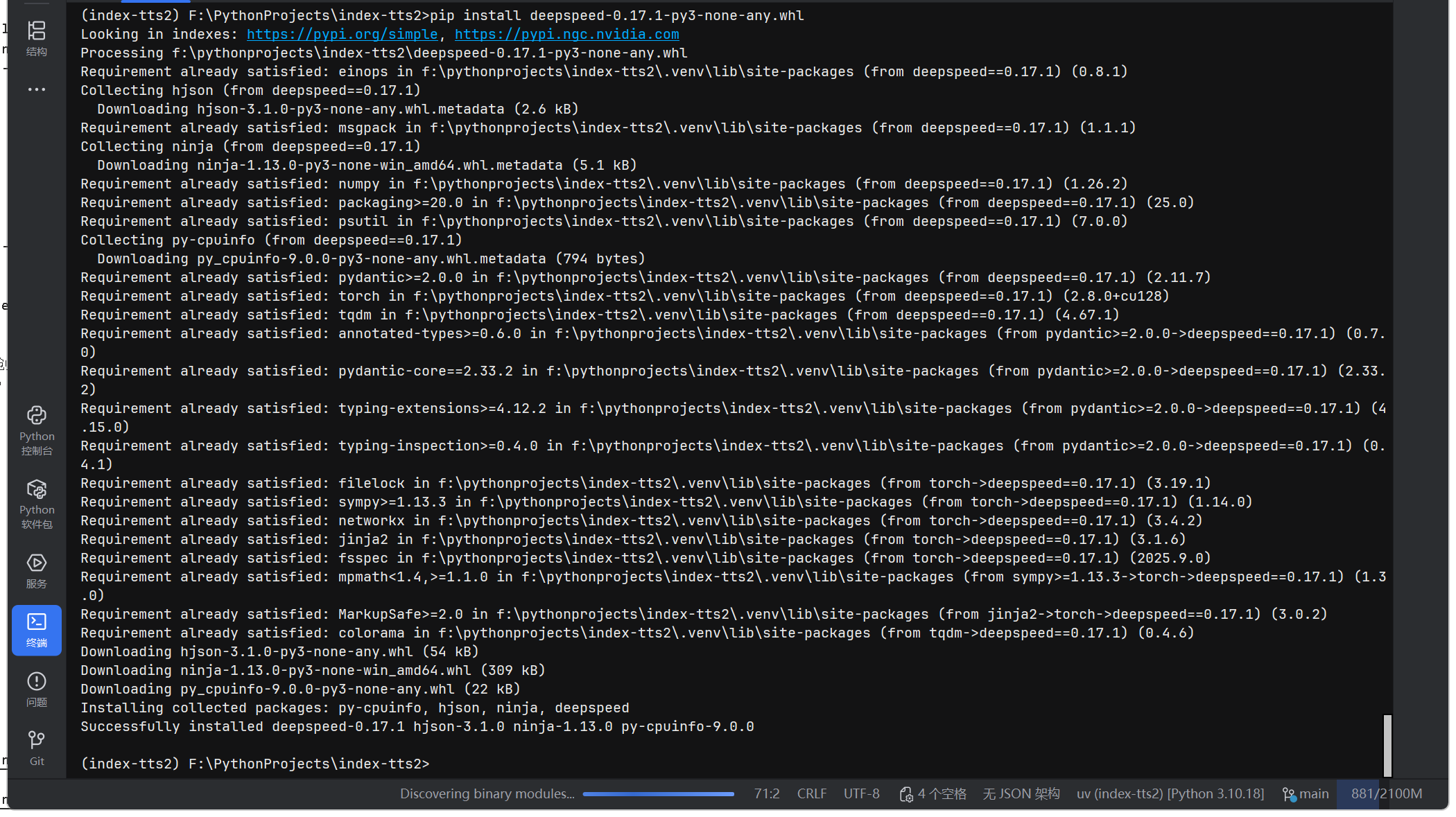Click the pip install deepspeed command line
The height and width of the screenshot is (817, 1456).
(442, 15)
